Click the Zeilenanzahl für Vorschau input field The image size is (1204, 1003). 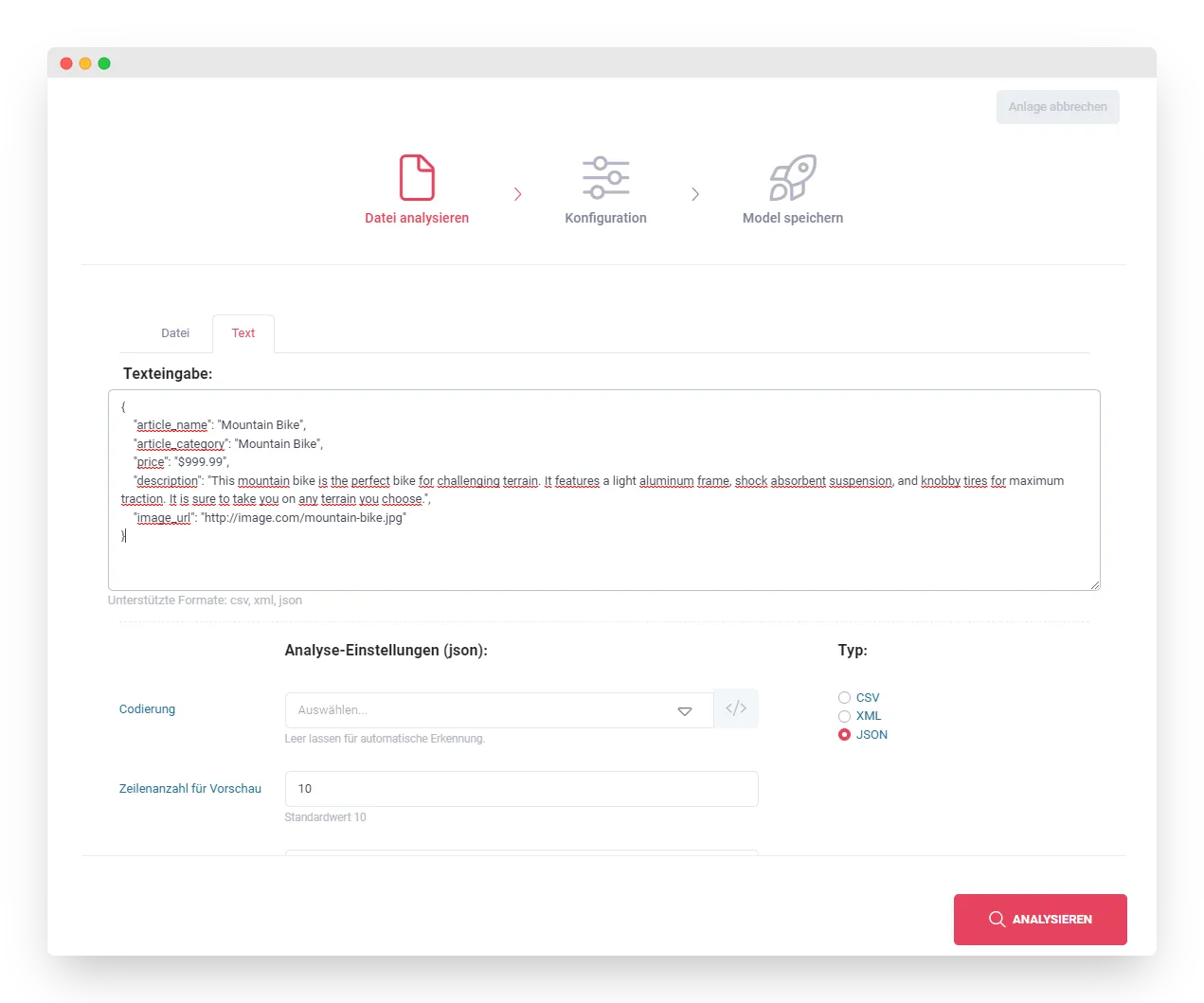tap(521, 789)
